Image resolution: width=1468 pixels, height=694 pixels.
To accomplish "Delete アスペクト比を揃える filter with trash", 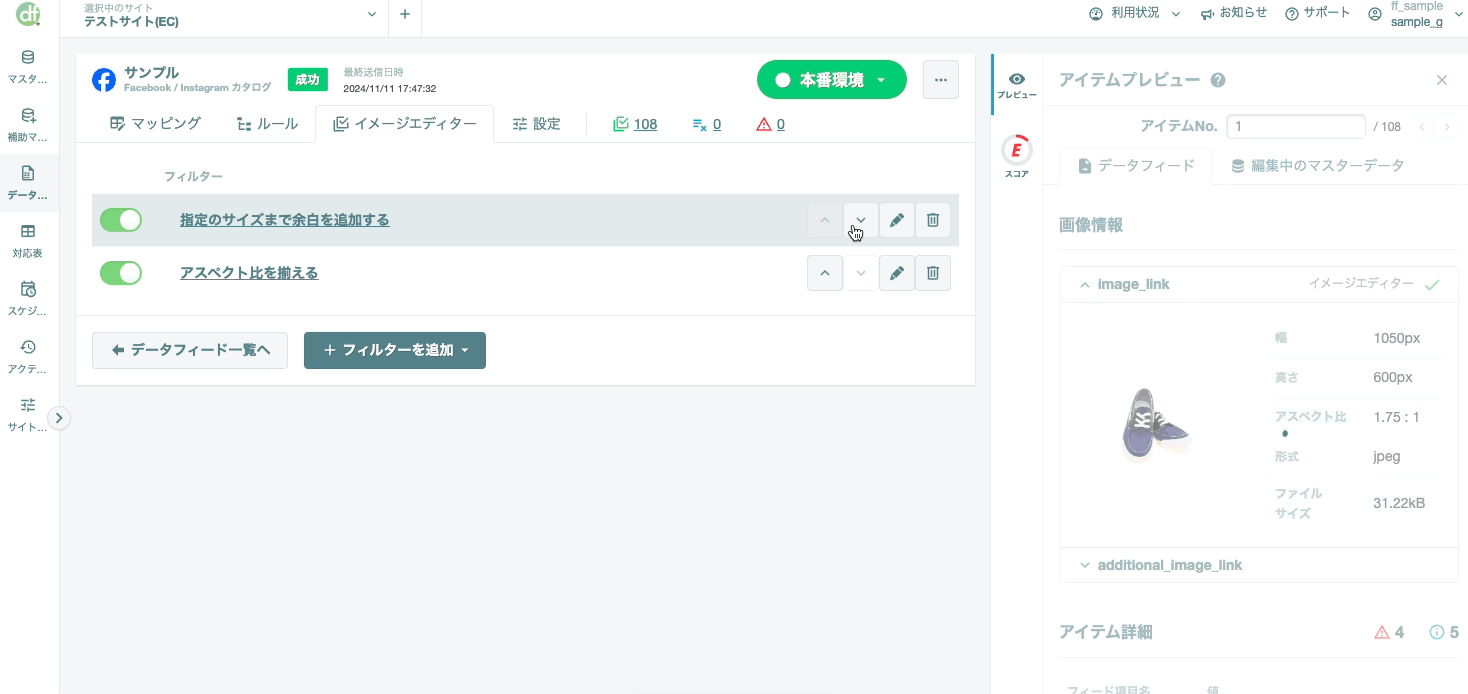I will coord(933,273).
